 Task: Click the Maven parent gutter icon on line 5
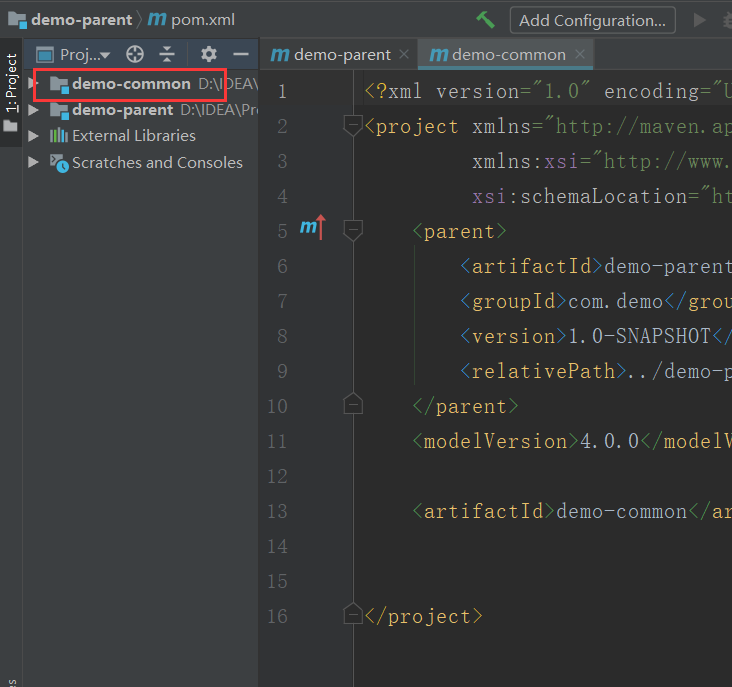coord(312,227)
